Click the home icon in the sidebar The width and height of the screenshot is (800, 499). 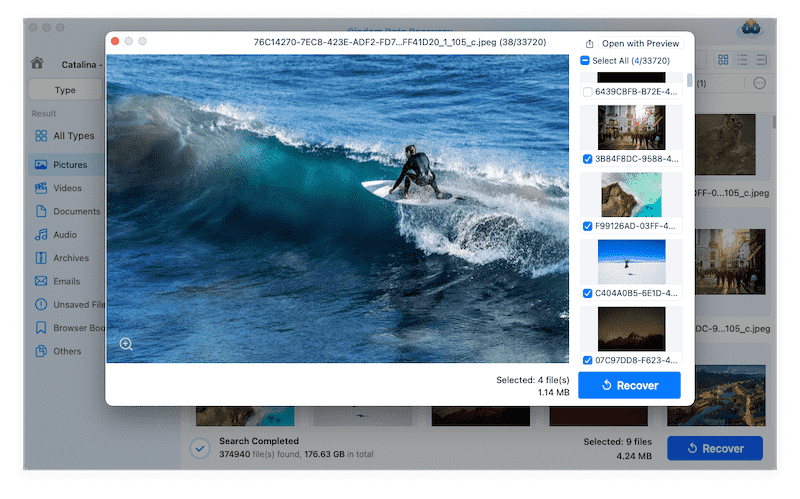click(x=37, y=63)
